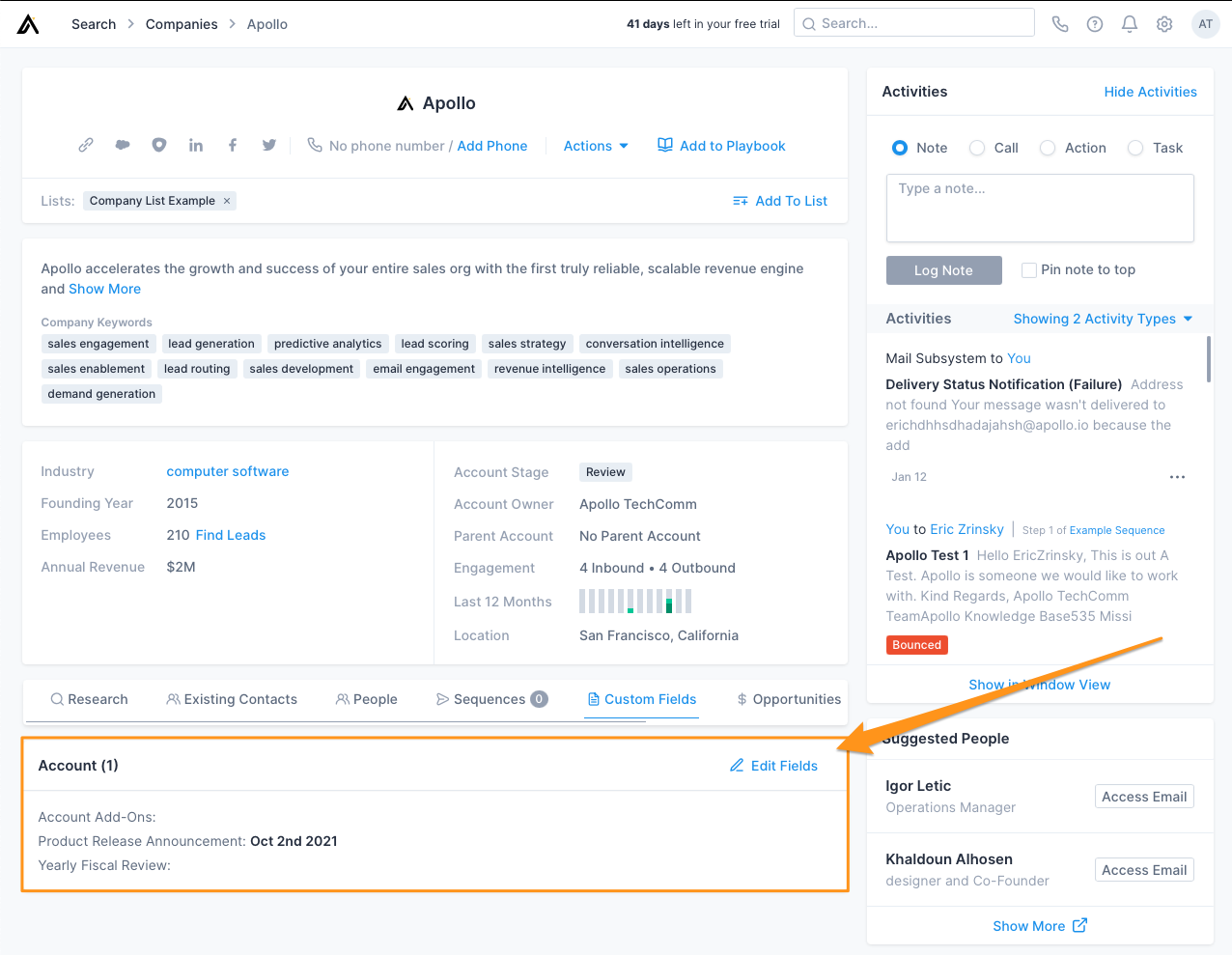Screen dimensions: 1232x955
Task: Click Access Email for Igor Letic
Action: [x=1144, y=797]
